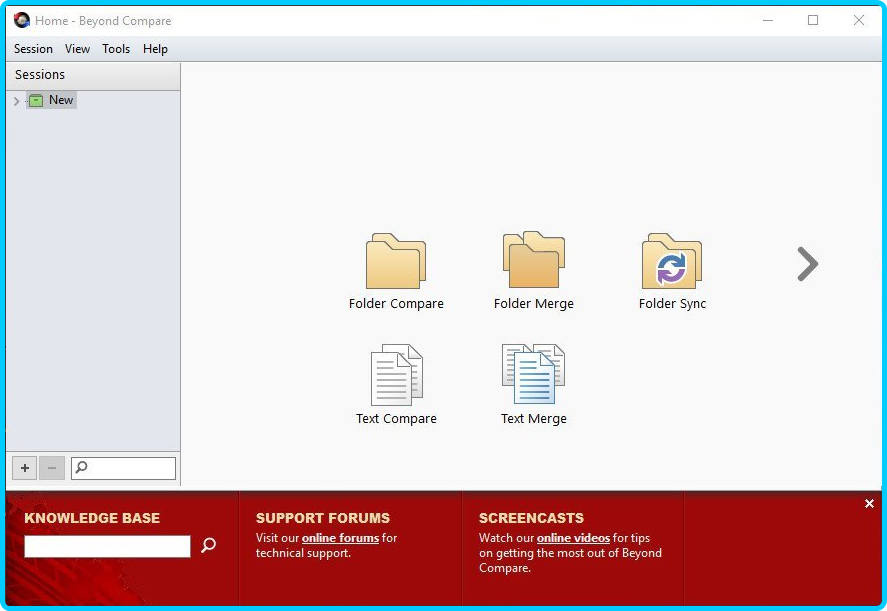This screenshot has height=611, width=887.
Task: Maximize the Beyond Compare window
Action: point(813,20)
